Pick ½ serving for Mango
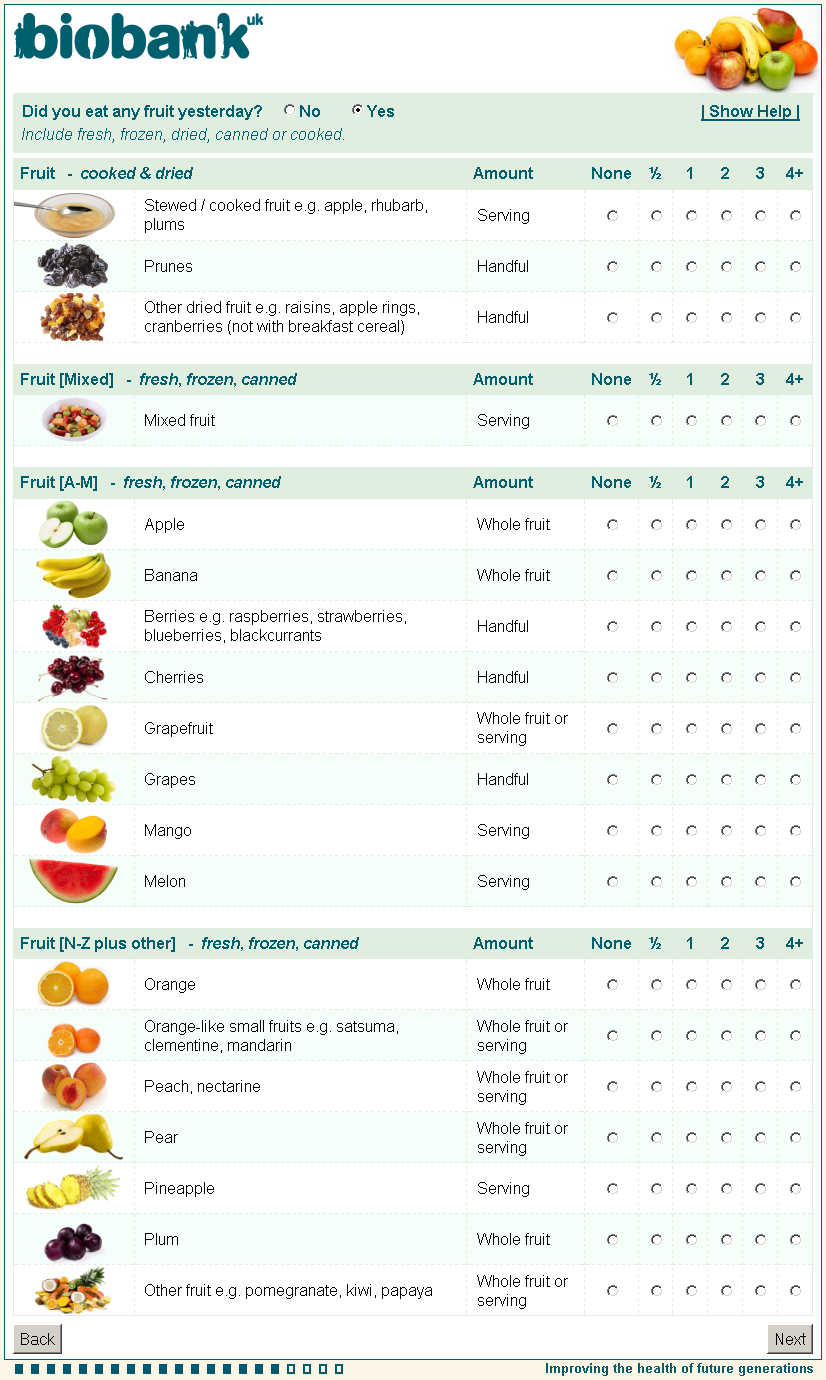The image size is (826, 1380). tap(656, 831)
